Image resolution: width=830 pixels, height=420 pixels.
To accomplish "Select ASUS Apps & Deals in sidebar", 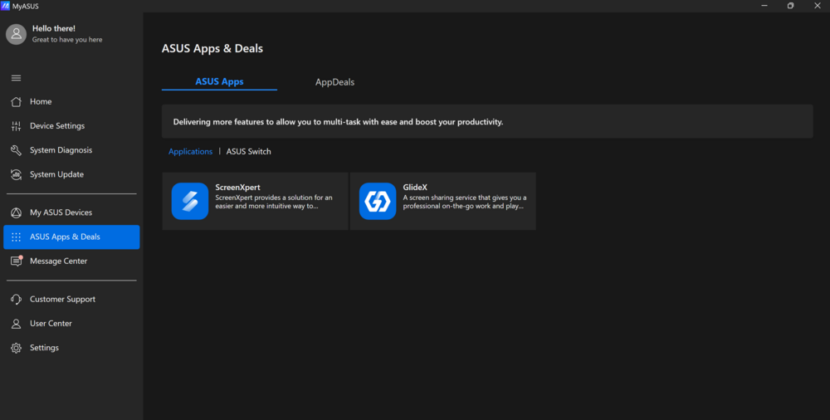I will coord(71,237).
